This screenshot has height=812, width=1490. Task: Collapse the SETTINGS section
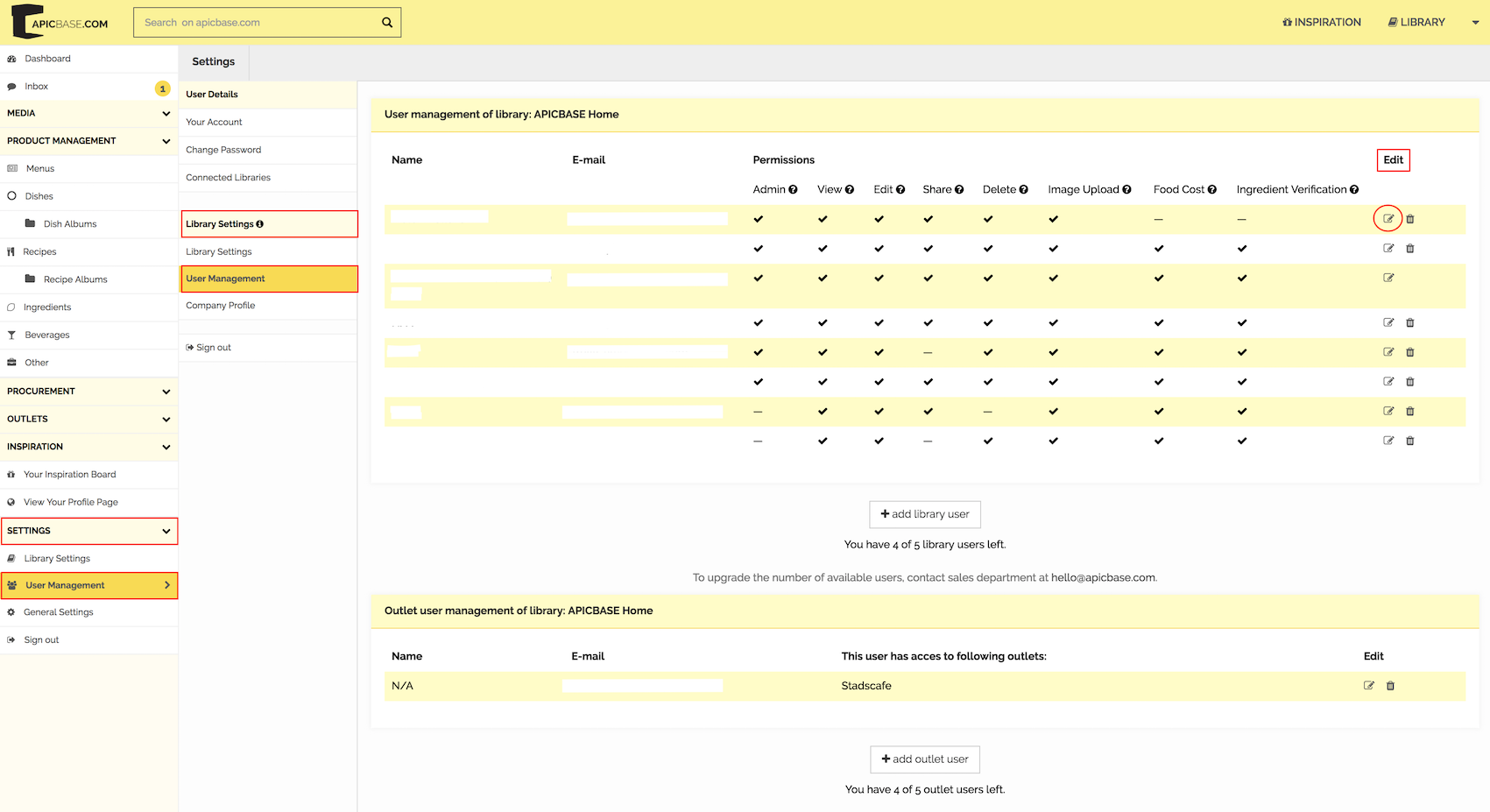click(88, 531)
